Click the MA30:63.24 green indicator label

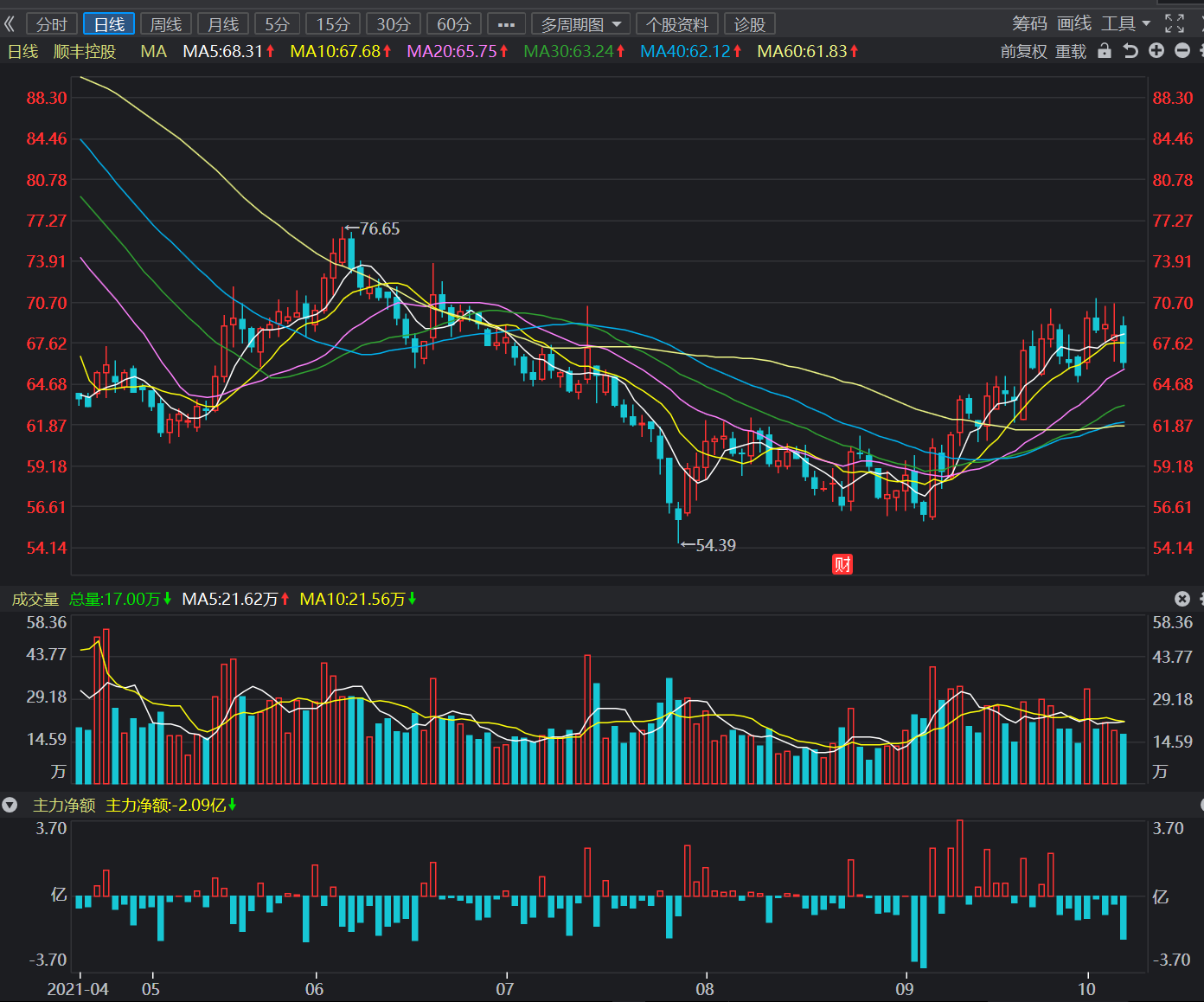click(574, 52)
